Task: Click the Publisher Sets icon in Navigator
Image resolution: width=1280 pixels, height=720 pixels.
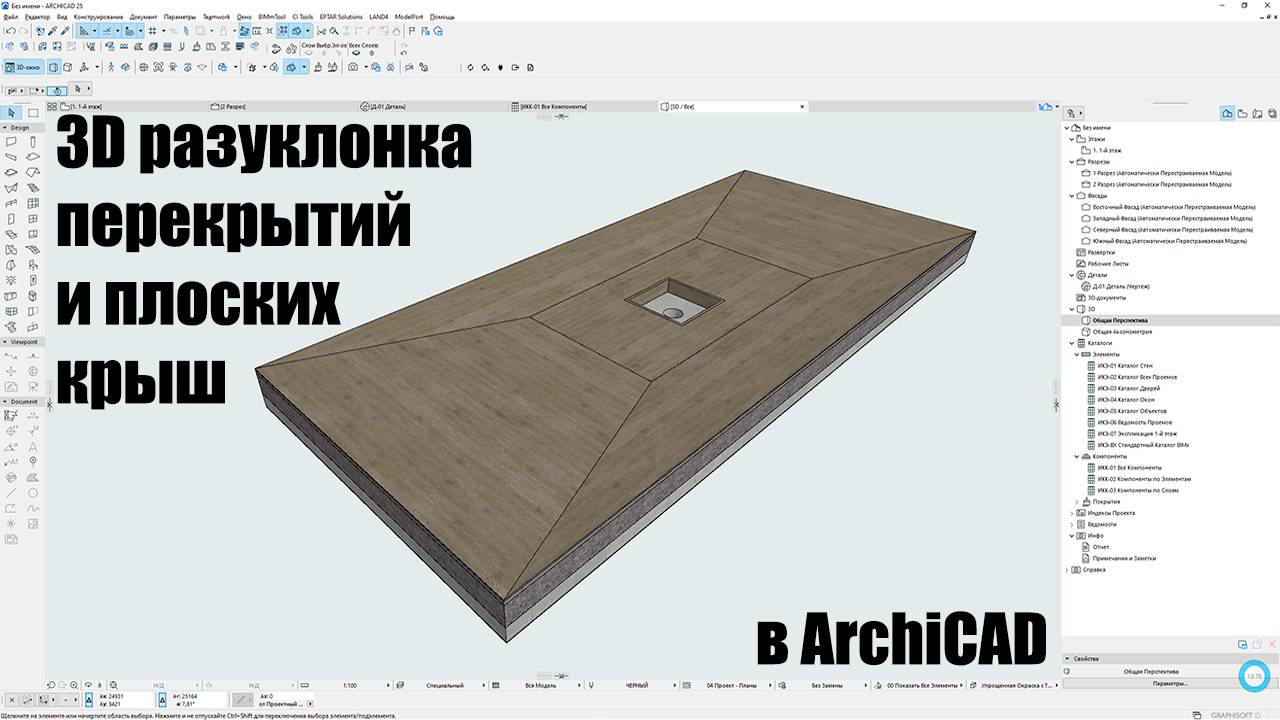Action: tap(1270, 113)
